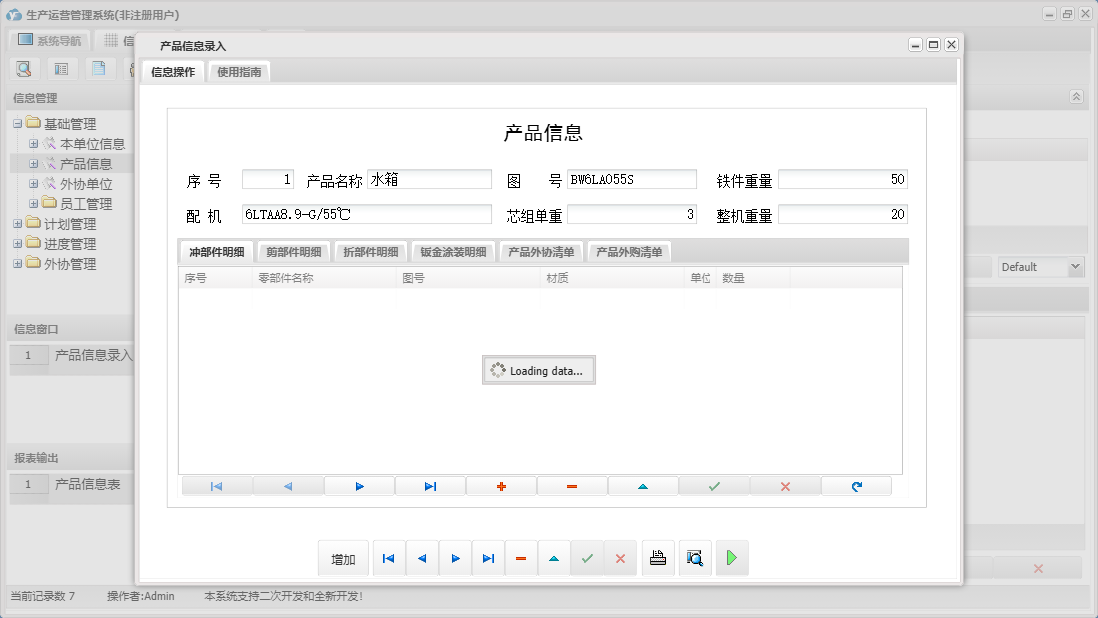Image resolution: width=1098 pixels, height=618 pixels.
Task: Collapse the right panel with the double chevron
Action: tap(1077, 96)
